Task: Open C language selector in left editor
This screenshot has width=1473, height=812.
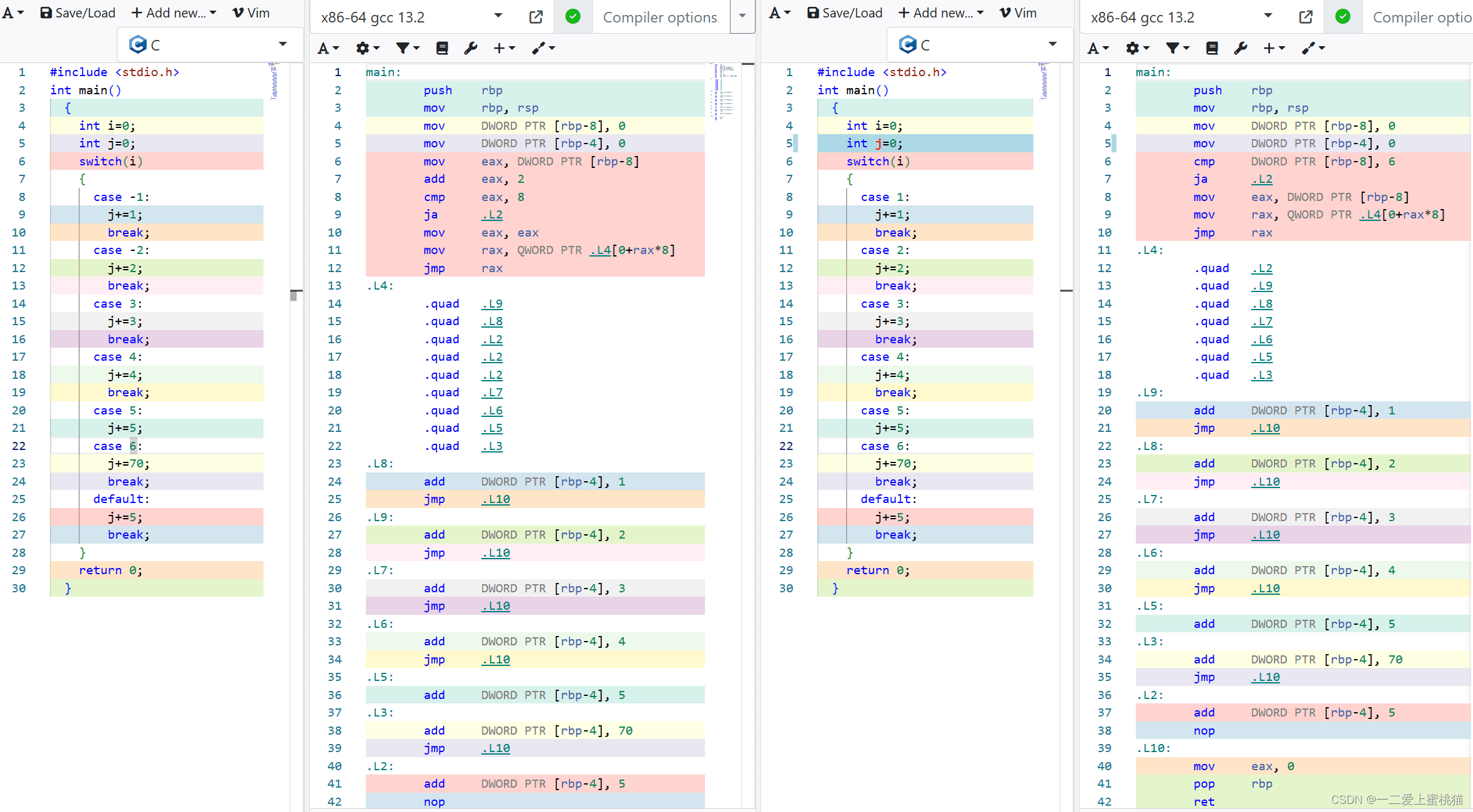Action: [x=210, y=45]
